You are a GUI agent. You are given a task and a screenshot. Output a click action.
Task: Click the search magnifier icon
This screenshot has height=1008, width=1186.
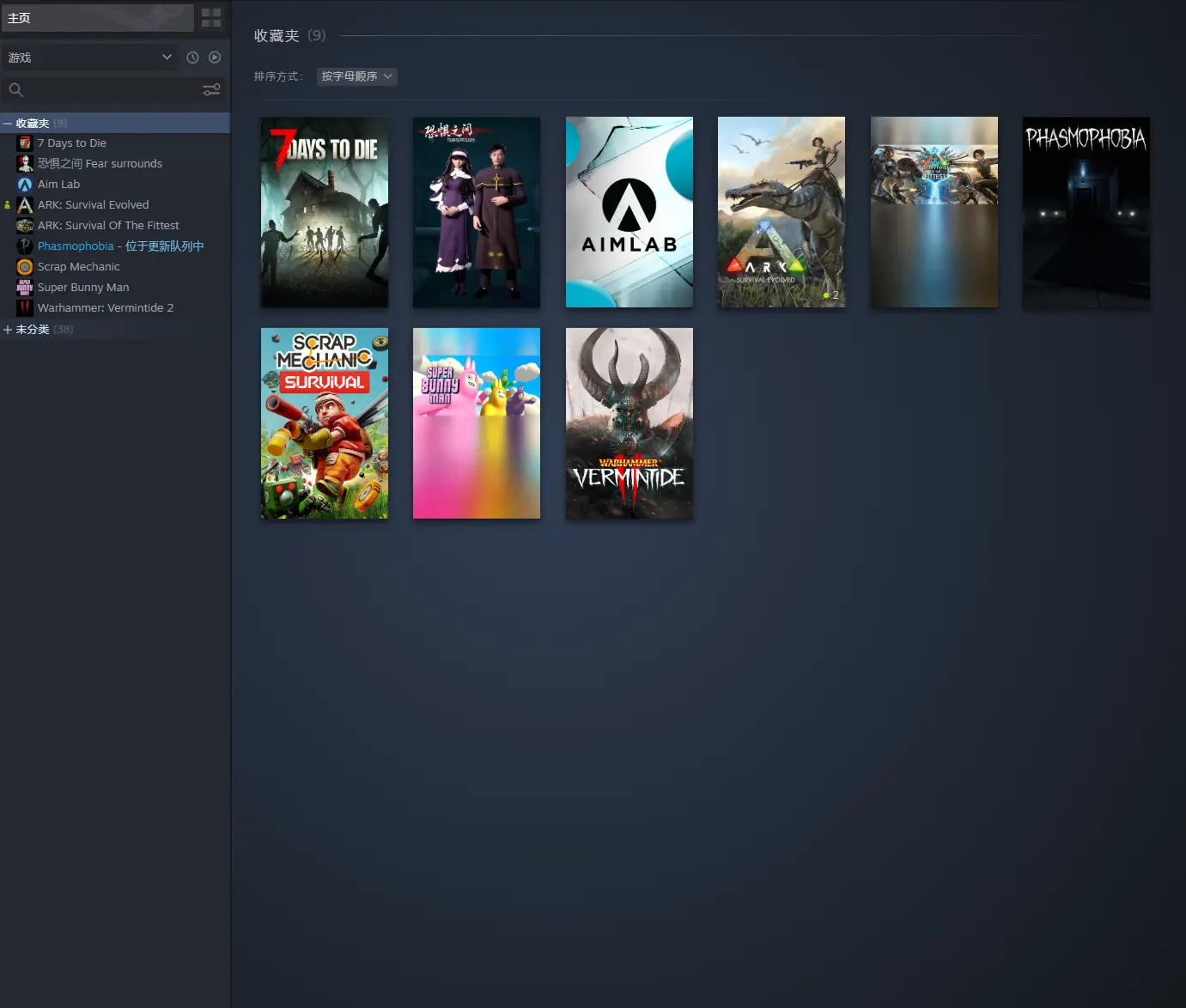click(15, 90)
